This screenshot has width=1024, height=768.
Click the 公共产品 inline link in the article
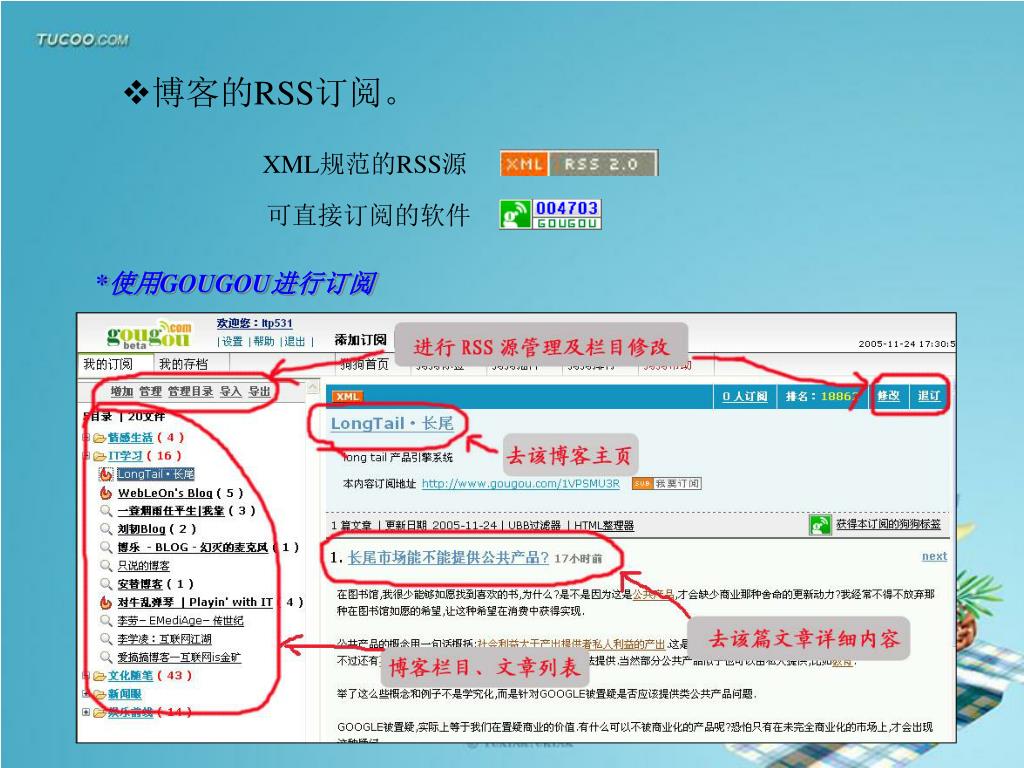click(653, 594)
